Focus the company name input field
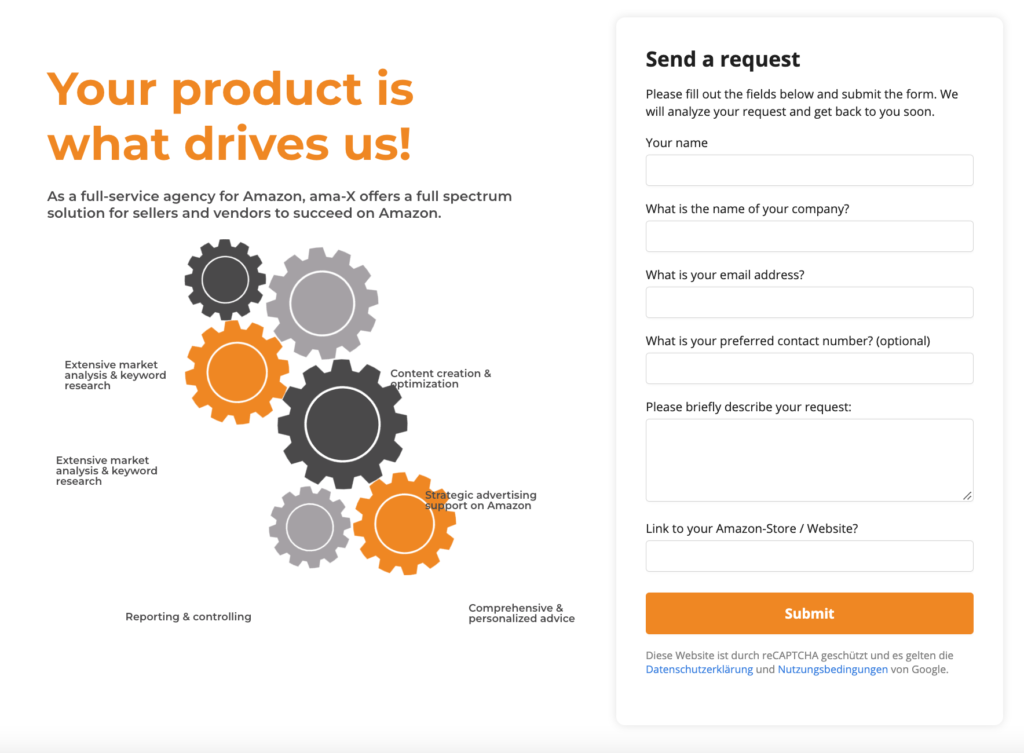Image resolution: width=1024 pixels, height=753 pixels. click(x=809, y=236)
